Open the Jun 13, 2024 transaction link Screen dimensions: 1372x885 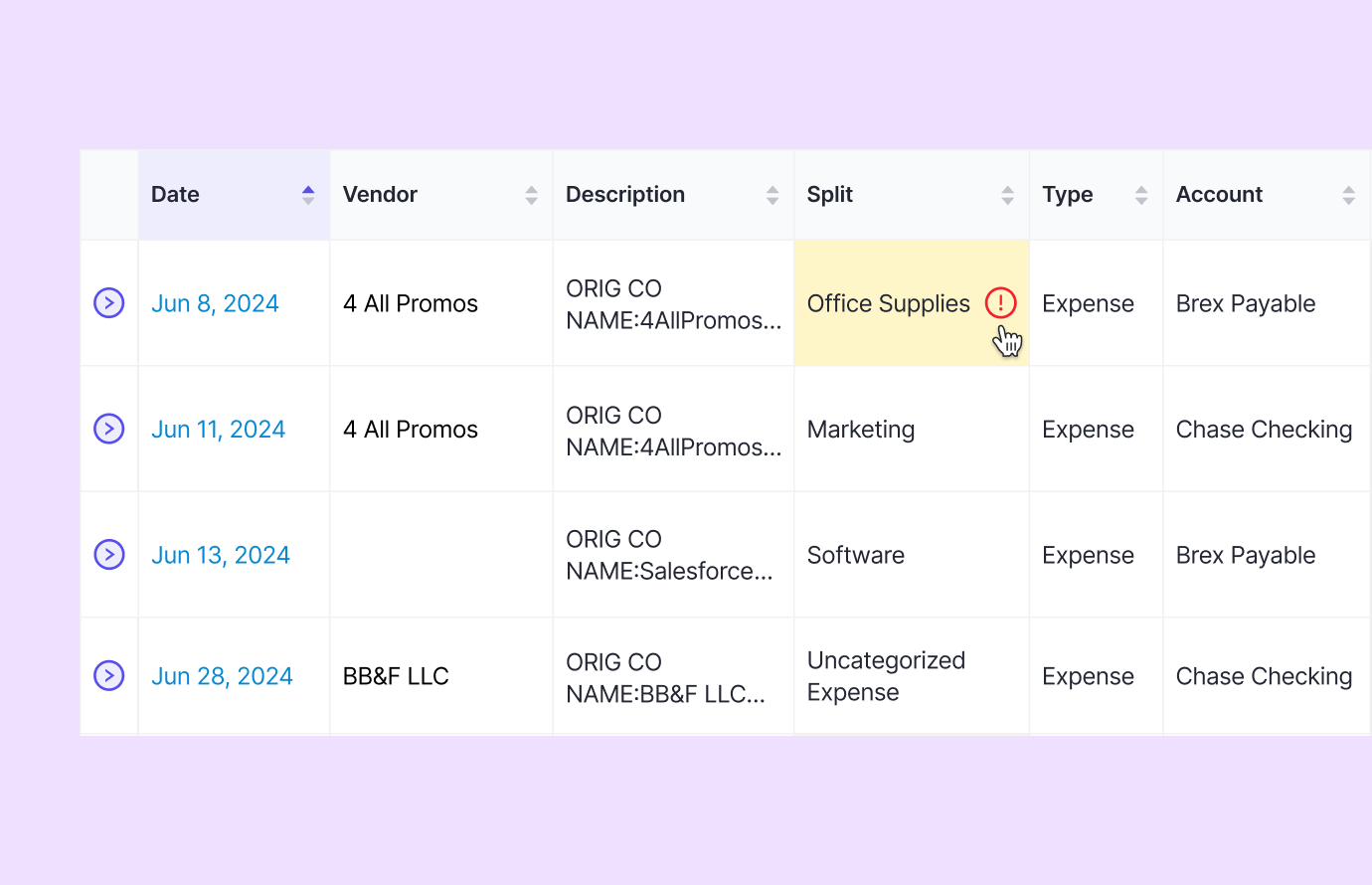click(221, 555)
